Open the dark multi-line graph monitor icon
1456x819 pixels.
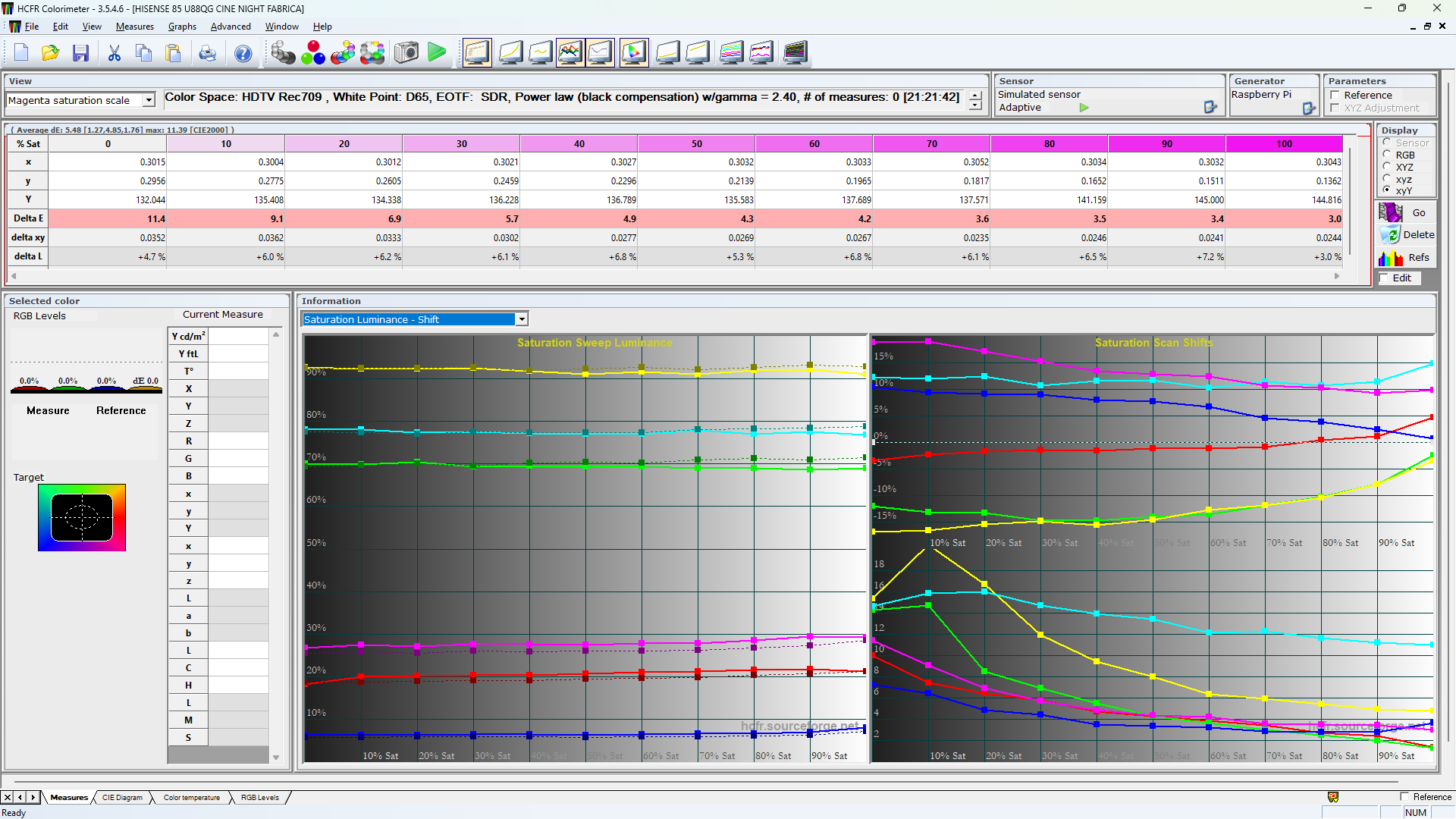[795, 52]
